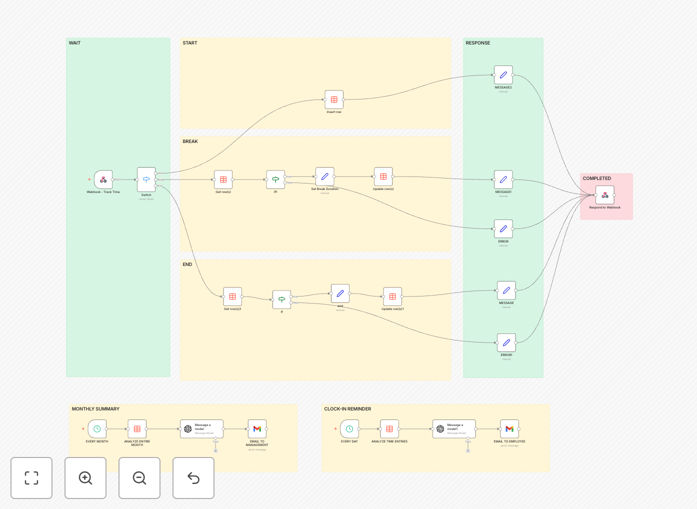Screen dimensions: 697x509
Task: Open the bottom ERROR node in RESPONSE
Action: tap(506, 343)
